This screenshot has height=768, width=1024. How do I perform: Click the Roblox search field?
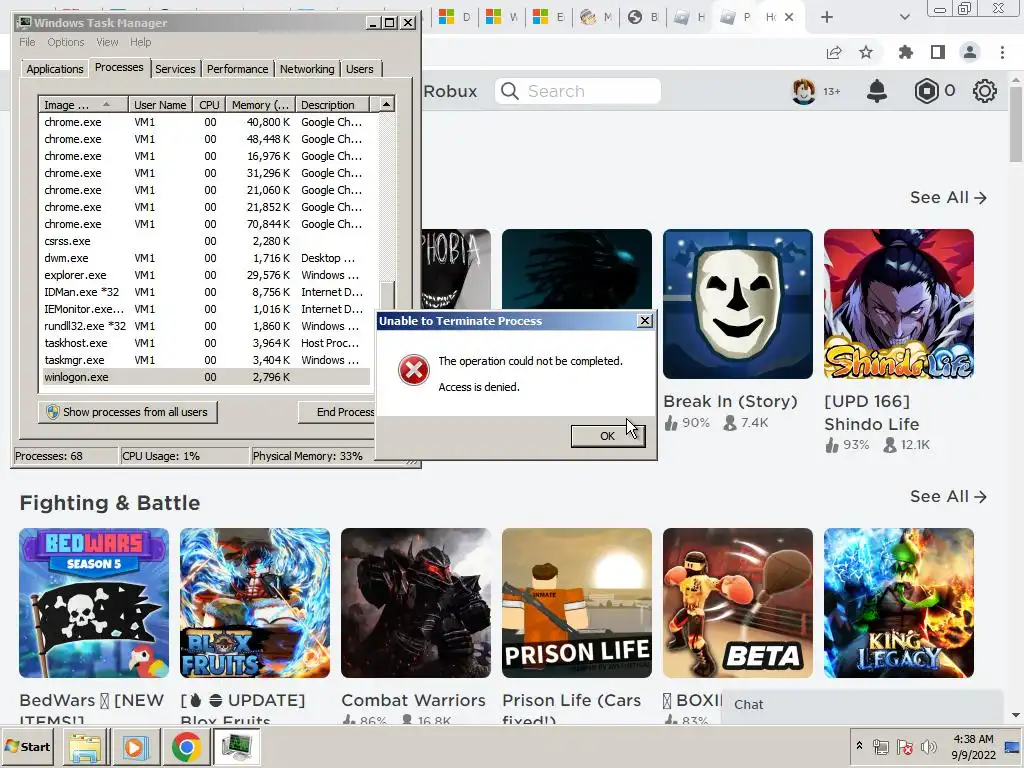[x=578, y=91]
